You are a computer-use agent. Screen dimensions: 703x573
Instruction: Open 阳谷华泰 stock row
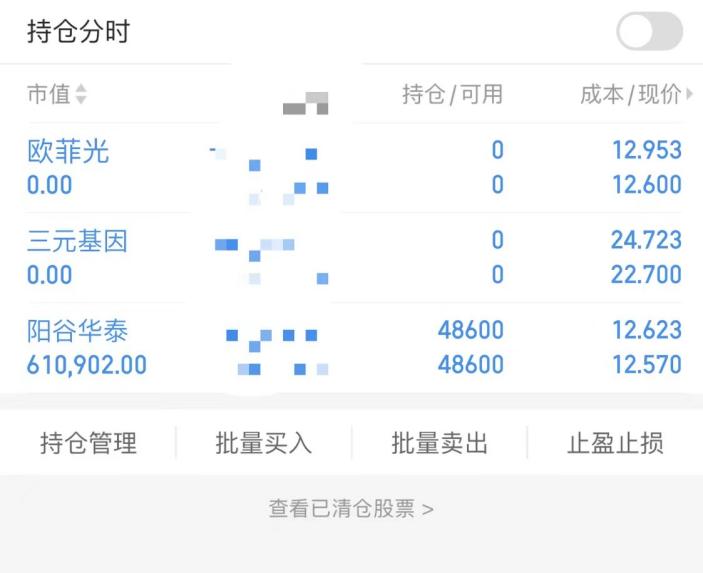(354, 347)
